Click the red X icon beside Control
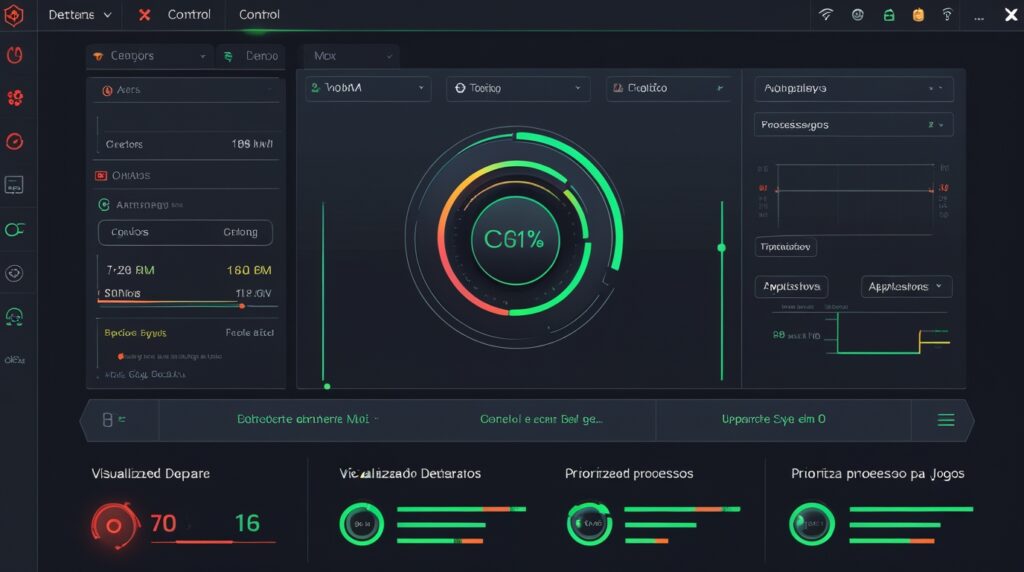 [144, 14]
